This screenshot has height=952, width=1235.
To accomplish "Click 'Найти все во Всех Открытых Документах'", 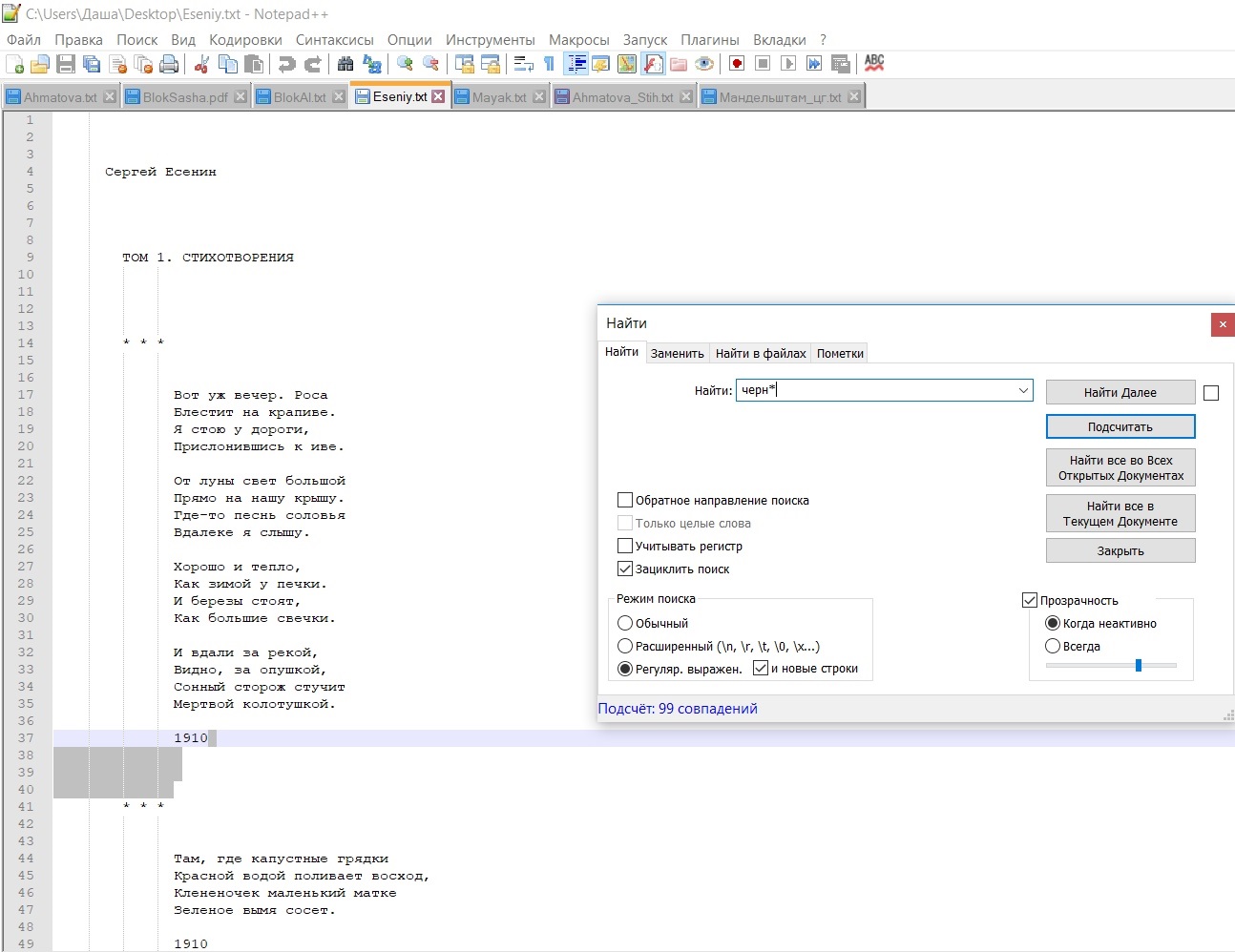I will (1120, 467).
